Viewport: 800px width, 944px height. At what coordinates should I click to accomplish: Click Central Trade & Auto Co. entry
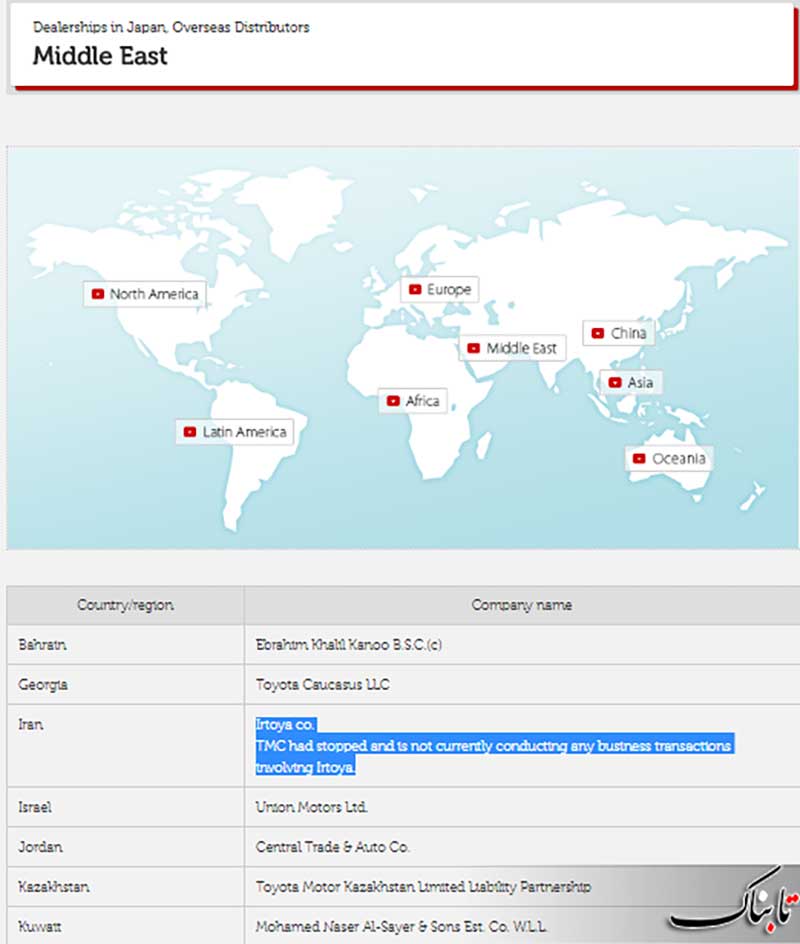(x=332, y=846)
